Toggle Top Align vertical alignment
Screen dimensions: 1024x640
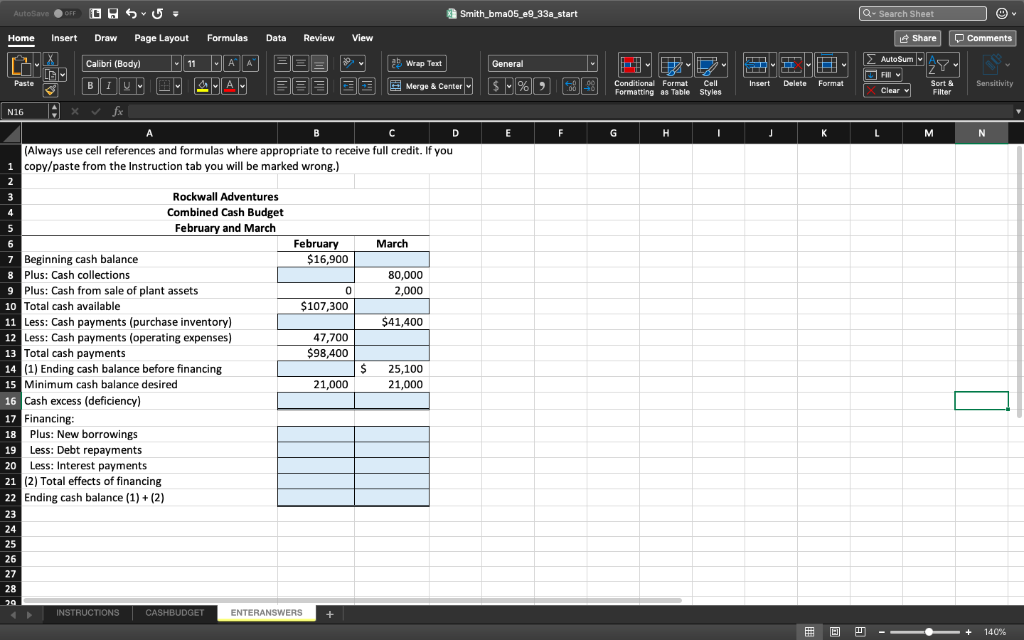coord(282,63)
